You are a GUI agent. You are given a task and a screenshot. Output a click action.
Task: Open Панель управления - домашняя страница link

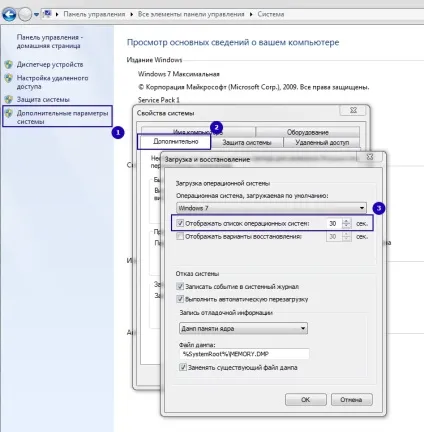point(50,41)
